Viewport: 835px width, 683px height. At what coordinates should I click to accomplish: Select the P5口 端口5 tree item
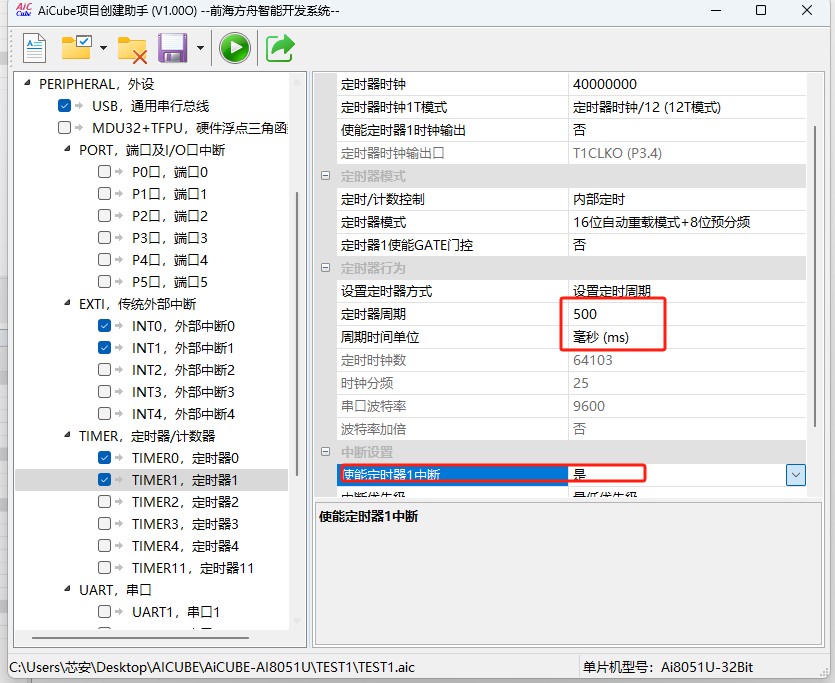(x=169, y=282)
